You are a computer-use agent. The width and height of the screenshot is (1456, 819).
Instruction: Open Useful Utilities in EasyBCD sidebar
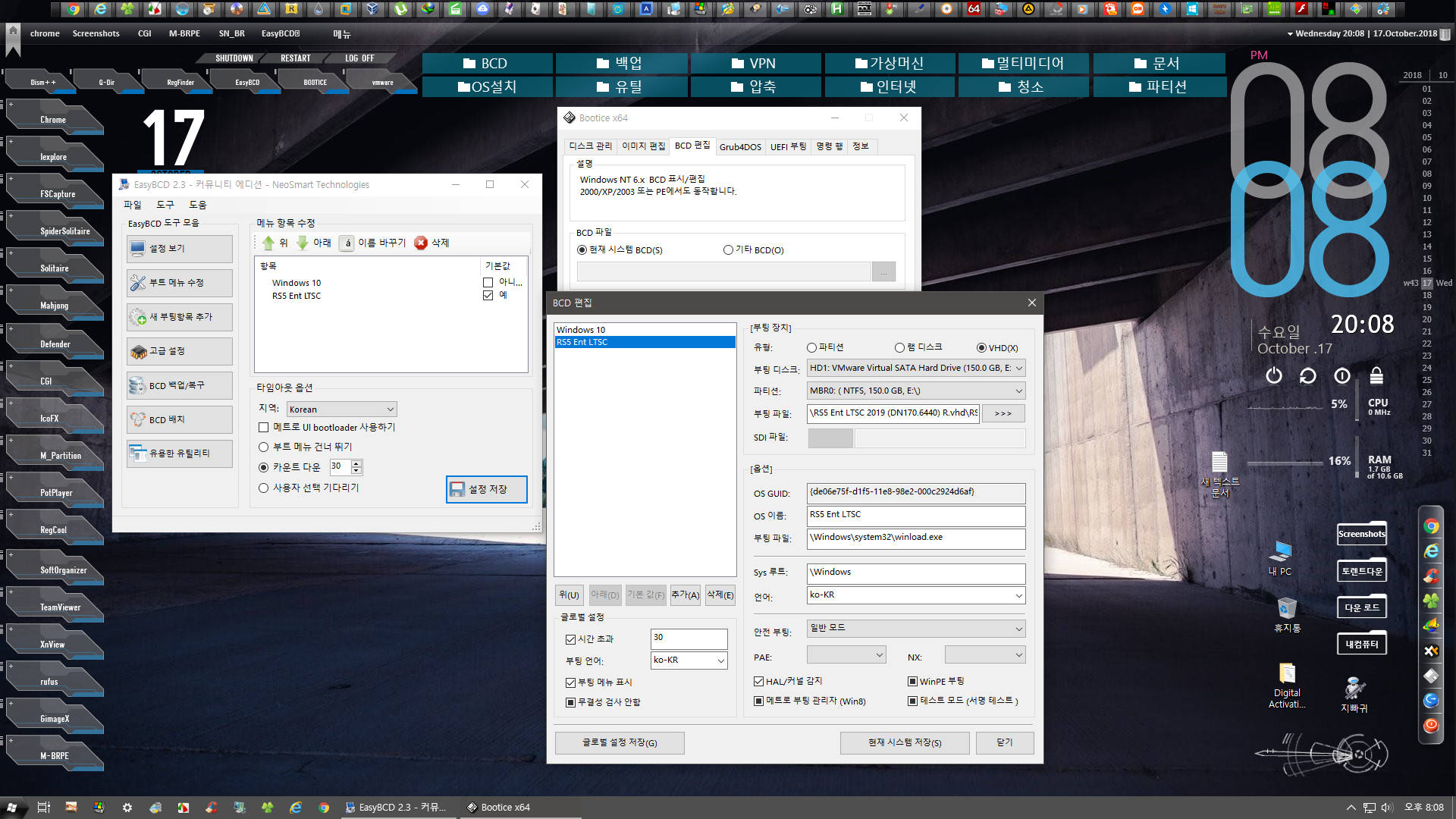click(x=180, y=453)
